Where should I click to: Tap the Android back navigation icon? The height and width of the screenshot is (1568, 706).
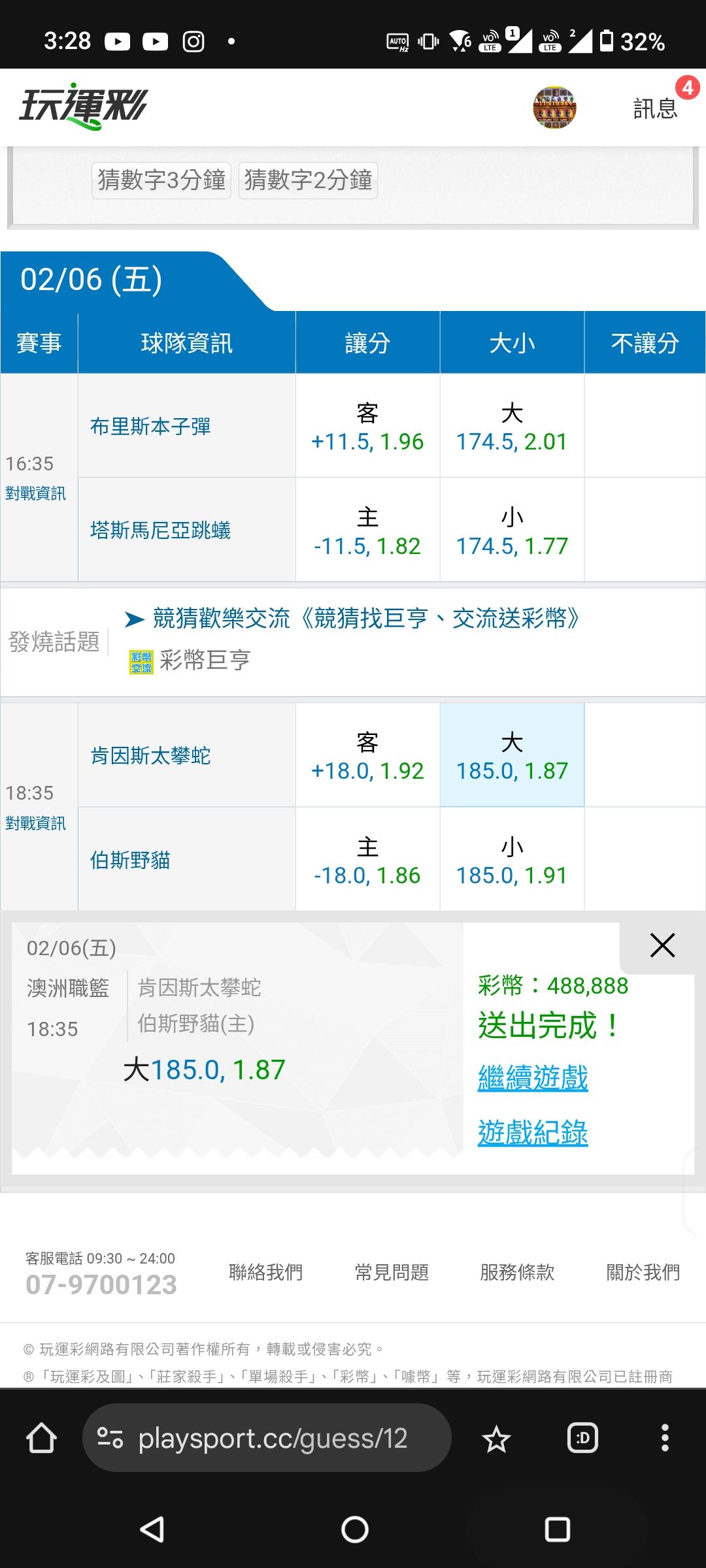[152, 1529]
